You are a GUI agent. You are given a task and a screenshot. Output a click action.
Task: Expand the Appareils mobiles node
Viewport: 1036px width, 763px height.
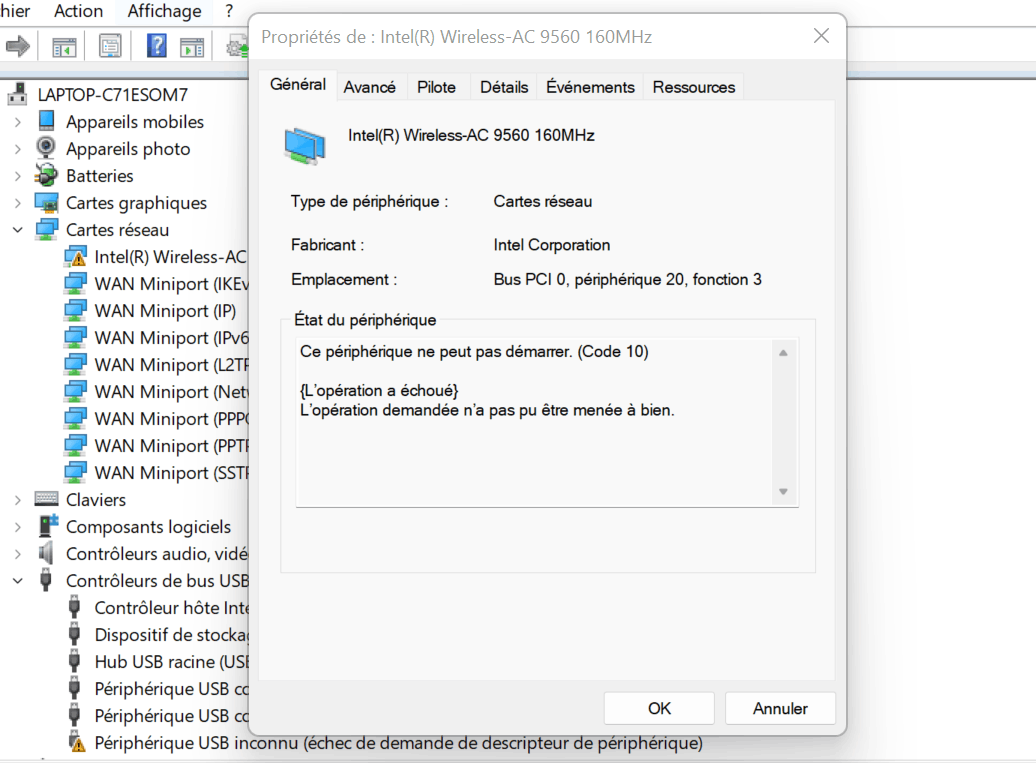click(x=18, y=122)
